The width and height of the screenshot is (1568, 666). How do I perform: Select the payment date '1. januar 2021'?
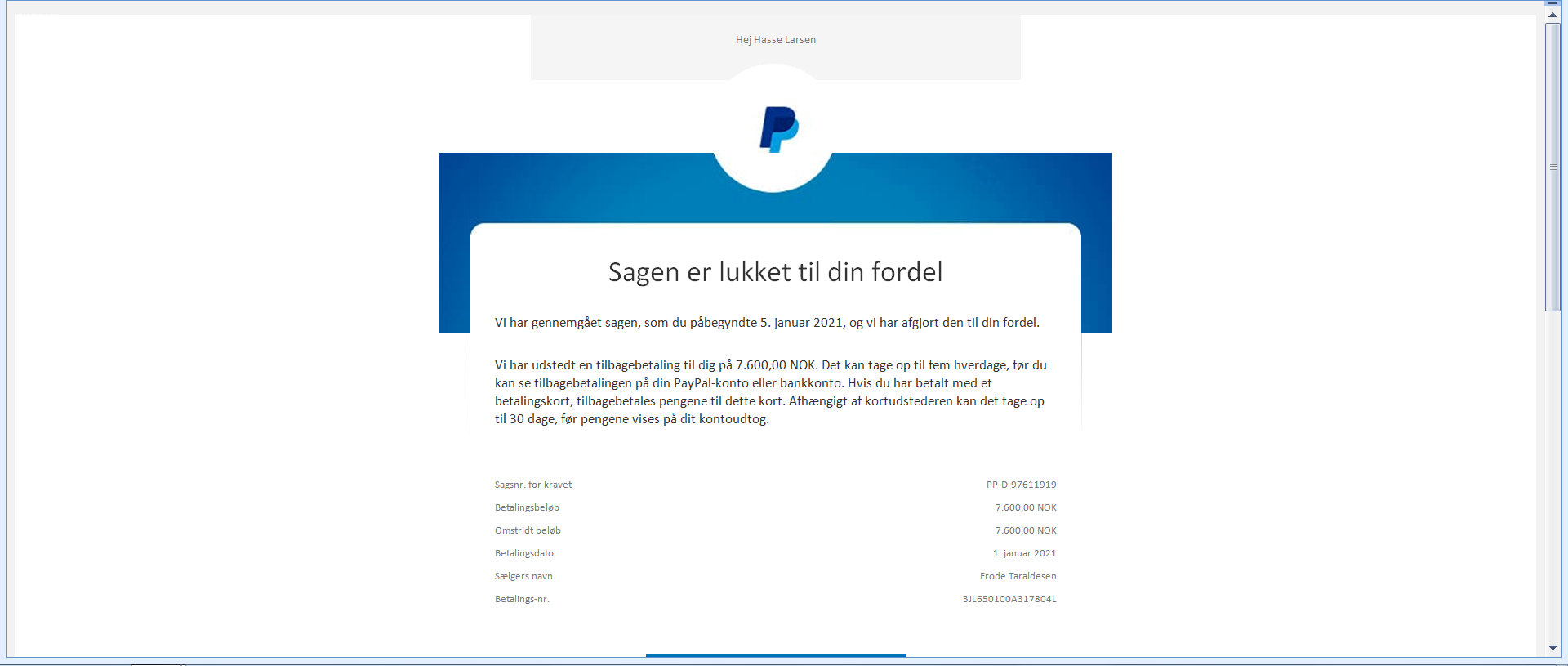[1025, 553]
